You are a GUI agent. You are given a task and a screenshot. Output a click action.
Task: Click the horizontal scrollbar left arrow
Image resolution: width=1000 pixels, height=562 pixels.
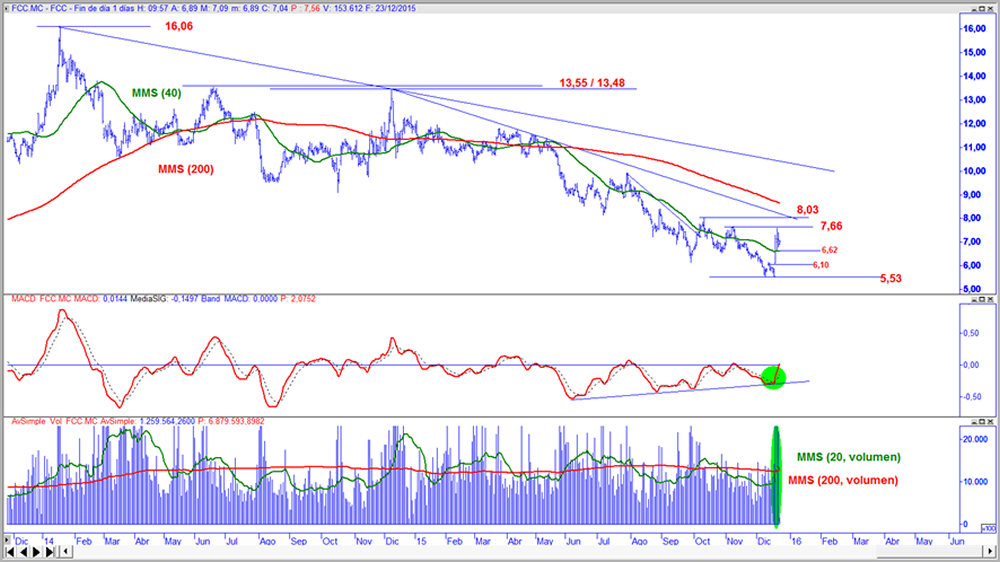66,551
